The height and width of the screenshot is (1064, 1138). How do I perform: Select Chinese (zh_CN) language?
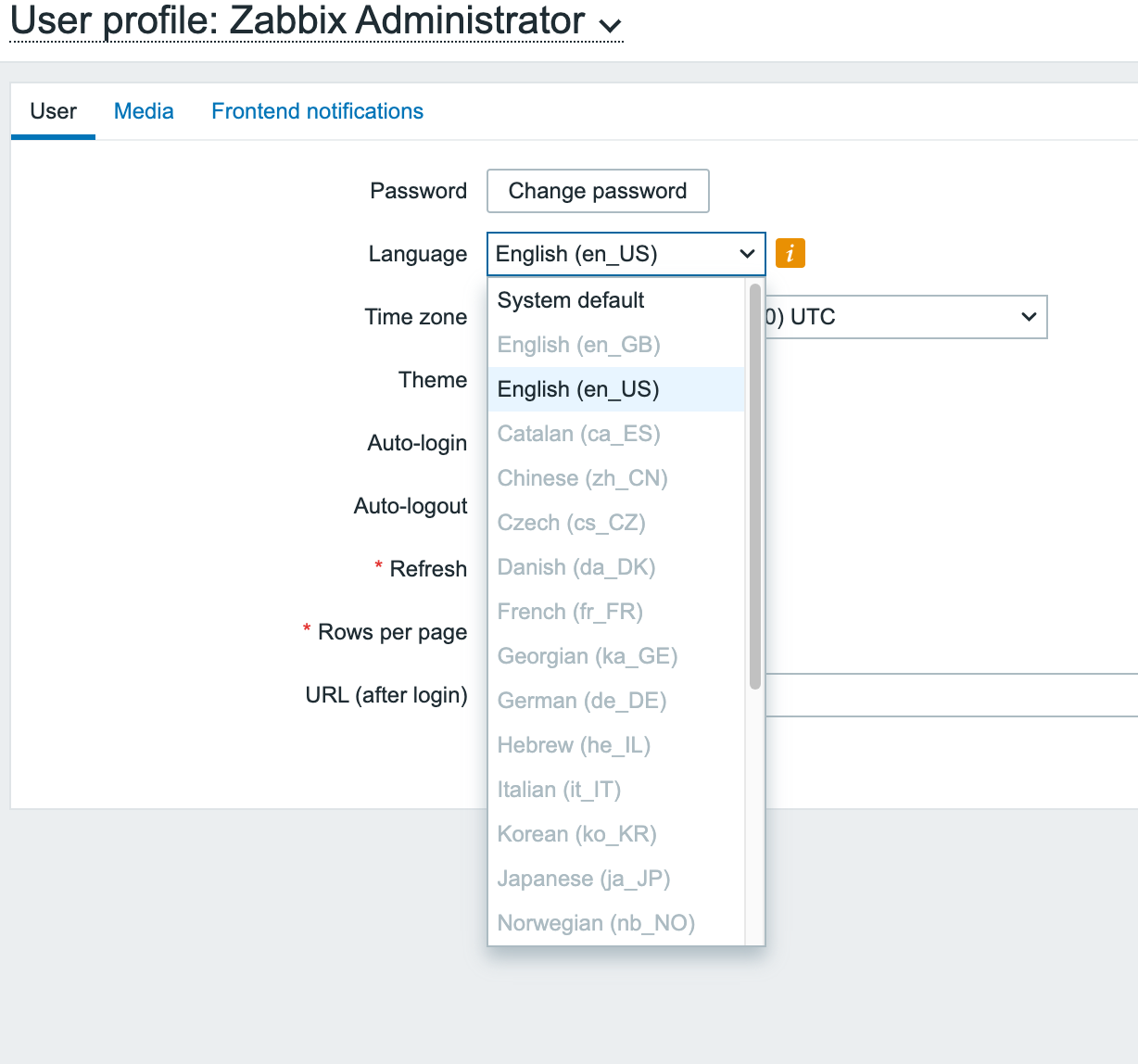(x=581, y=477)
